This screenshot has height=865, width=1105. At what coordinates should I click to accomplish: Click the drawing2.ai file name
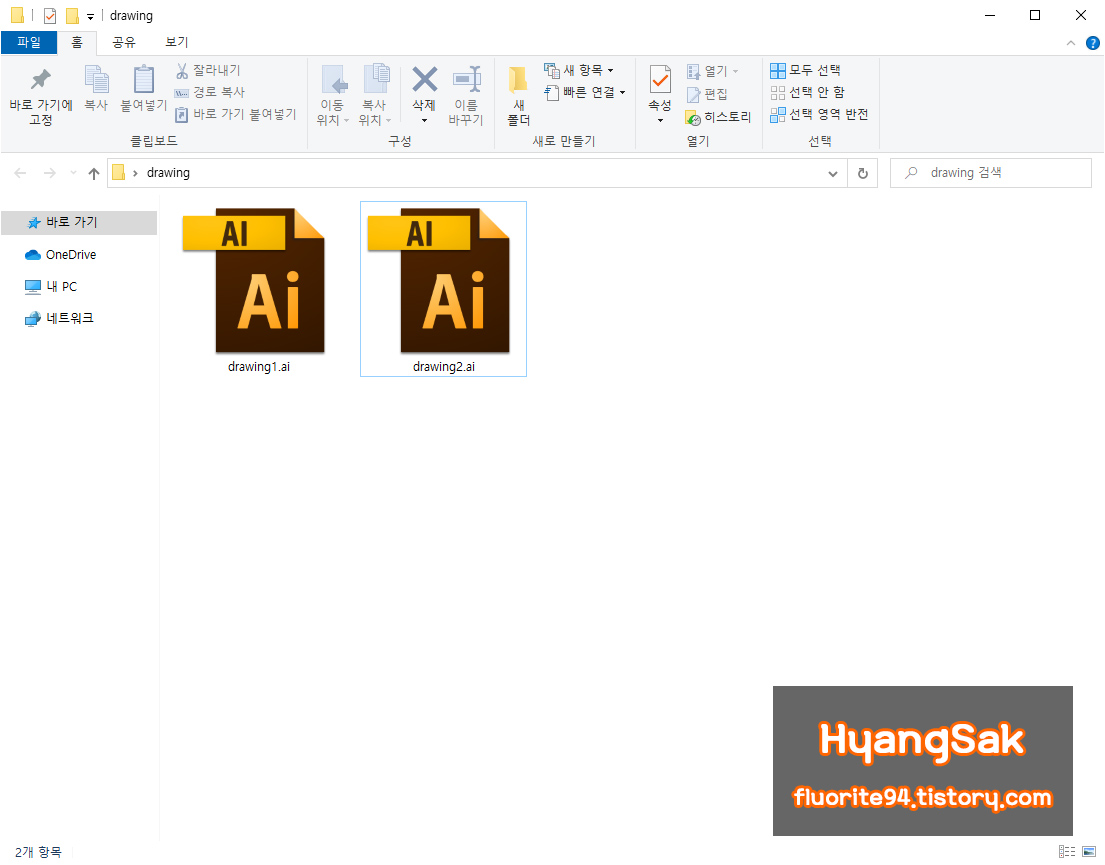coord(444,367)
